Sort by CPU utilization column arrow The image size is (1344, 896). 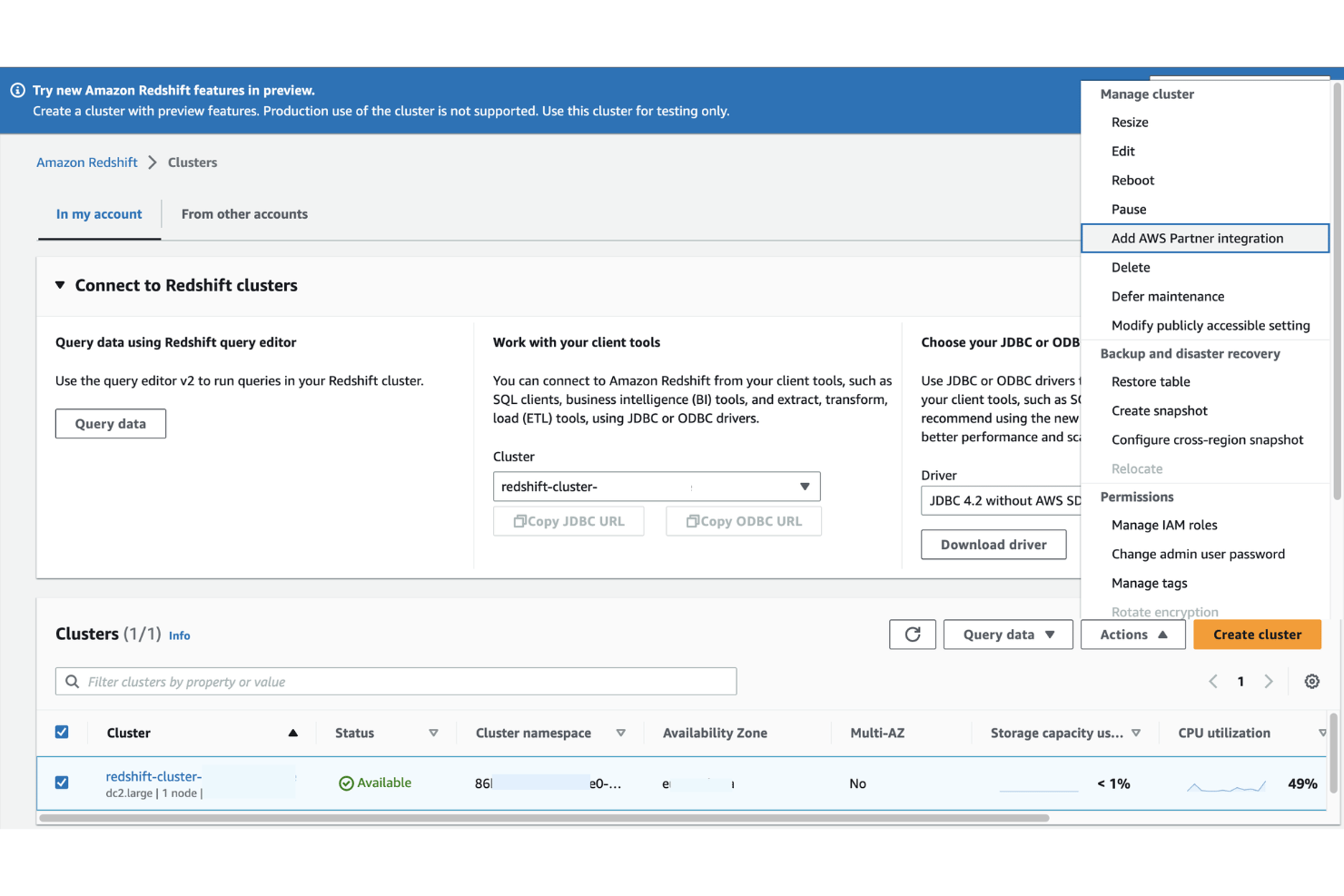pos(1322,734)
